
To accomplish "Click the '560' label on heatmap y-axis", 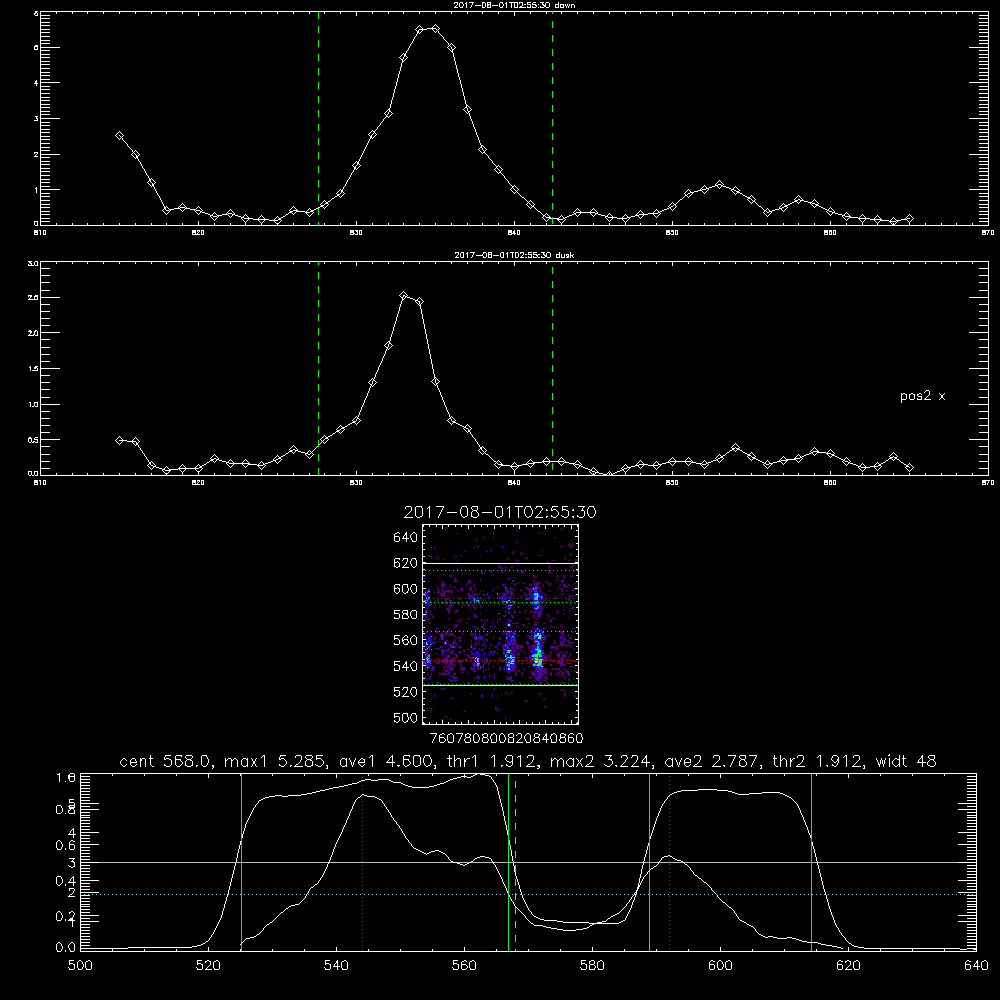I will (406, 640).
